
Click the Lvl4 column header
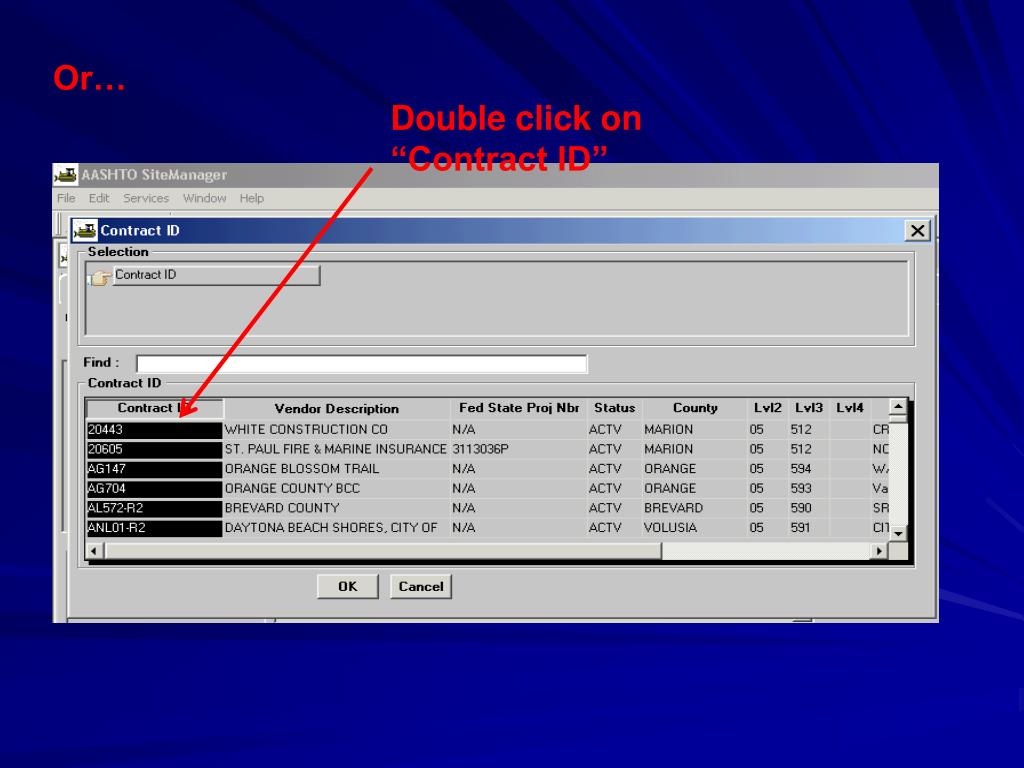(x=850, y=408)
